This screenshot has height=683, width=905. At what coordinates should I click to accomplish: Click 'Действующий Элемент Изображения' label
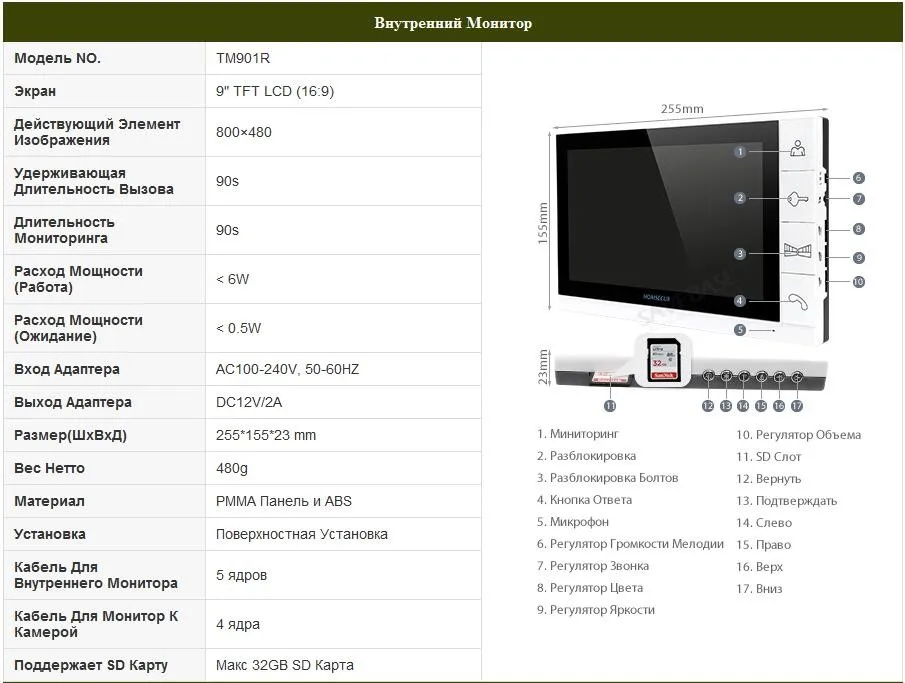(x=97, y=132)
